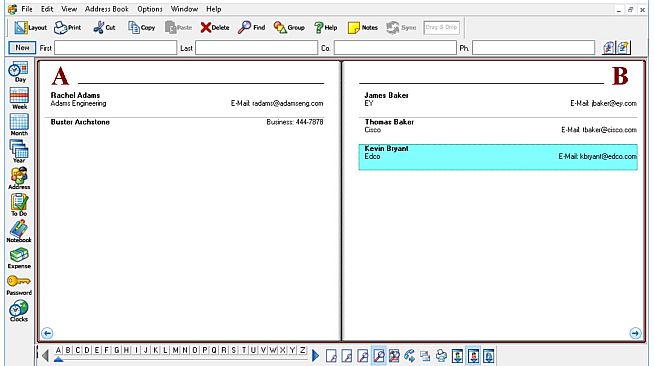Focus the Last name input field
The width and height of the screenshot is (654, 366).
pyautogui.click(x=257, y=48)
